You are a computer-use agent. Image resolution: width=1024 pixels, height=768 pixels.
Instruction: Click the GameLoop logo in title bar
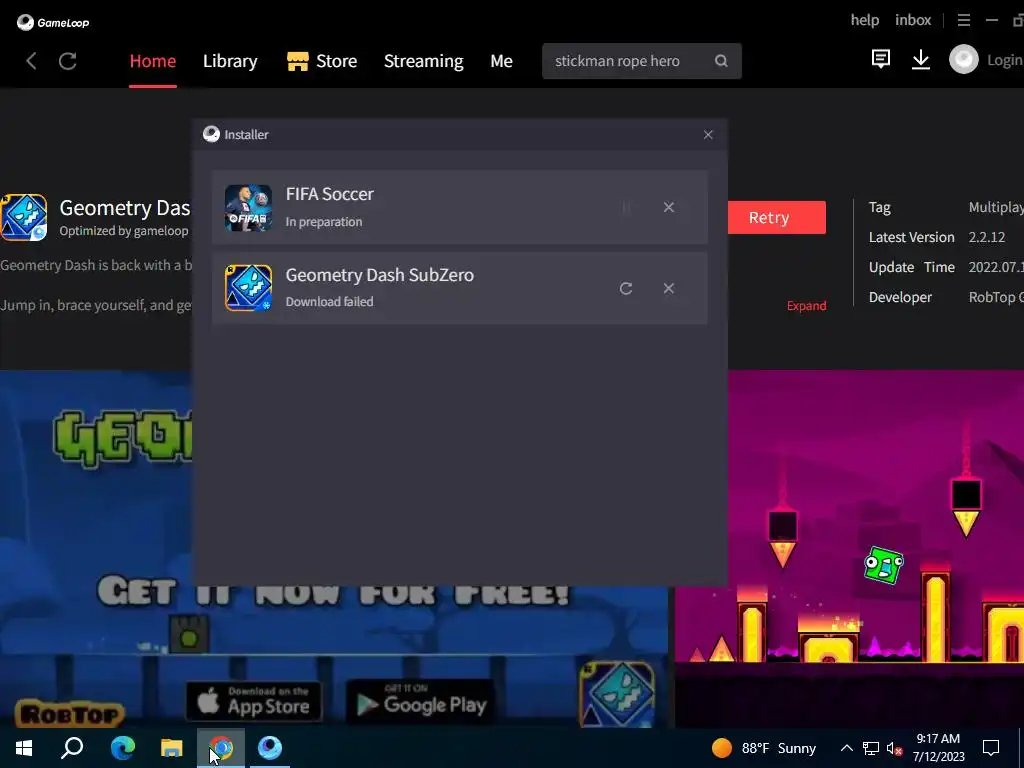tap(53, 22)
